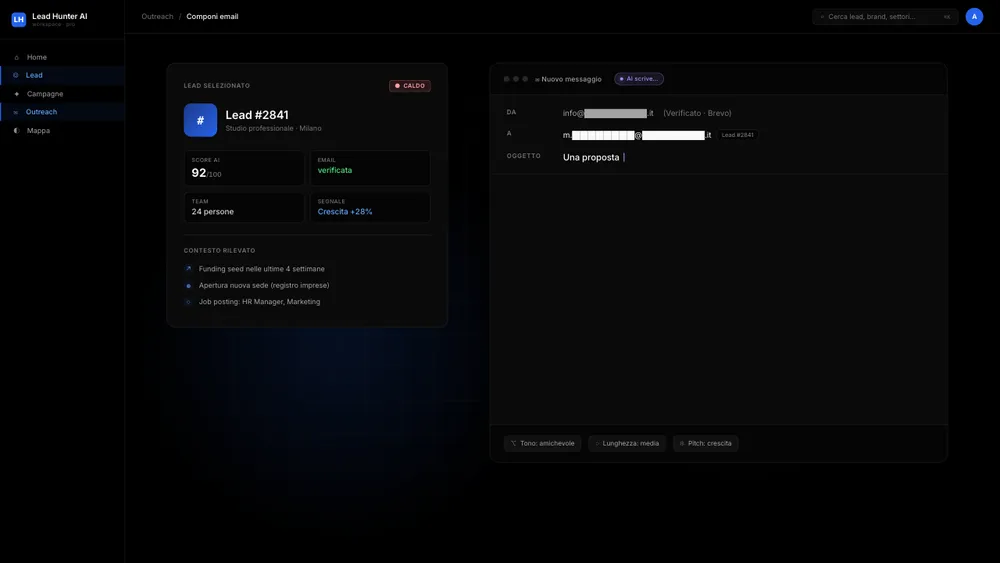This screenshot has height=563, width=1000.
Task: Click the DA sender email field
Action: coord(608,113)
